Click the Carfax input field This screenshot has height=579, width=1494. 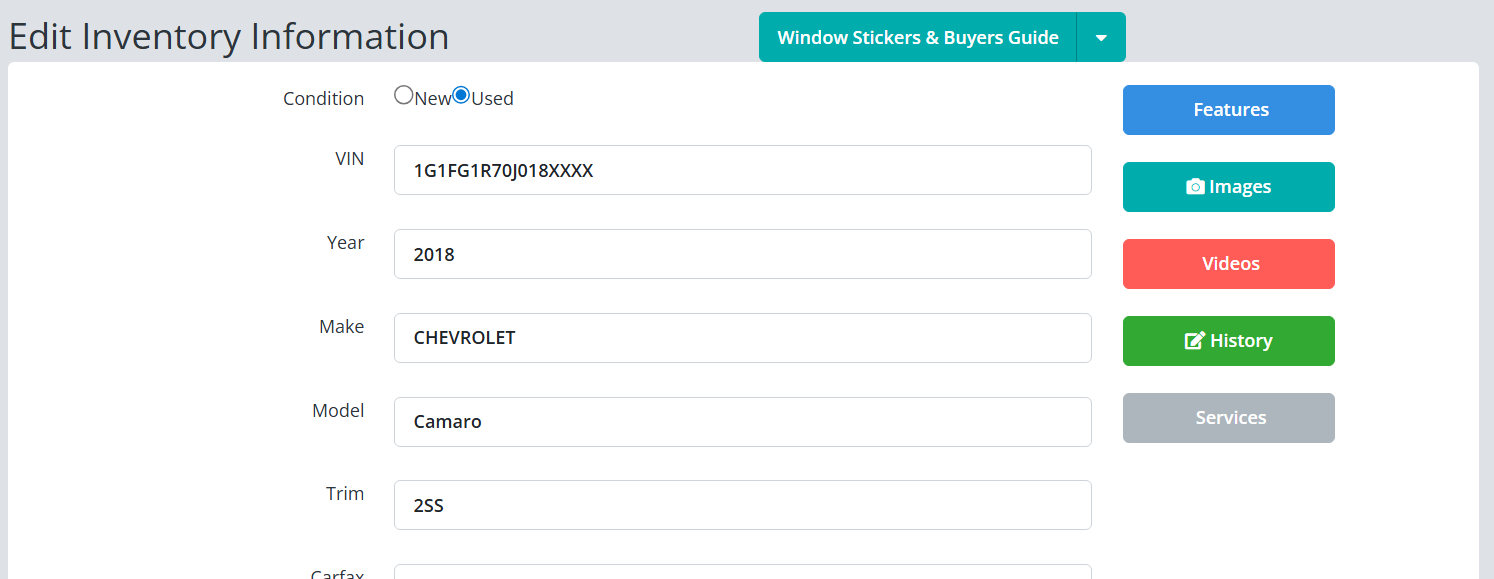(x=742, y=572)
